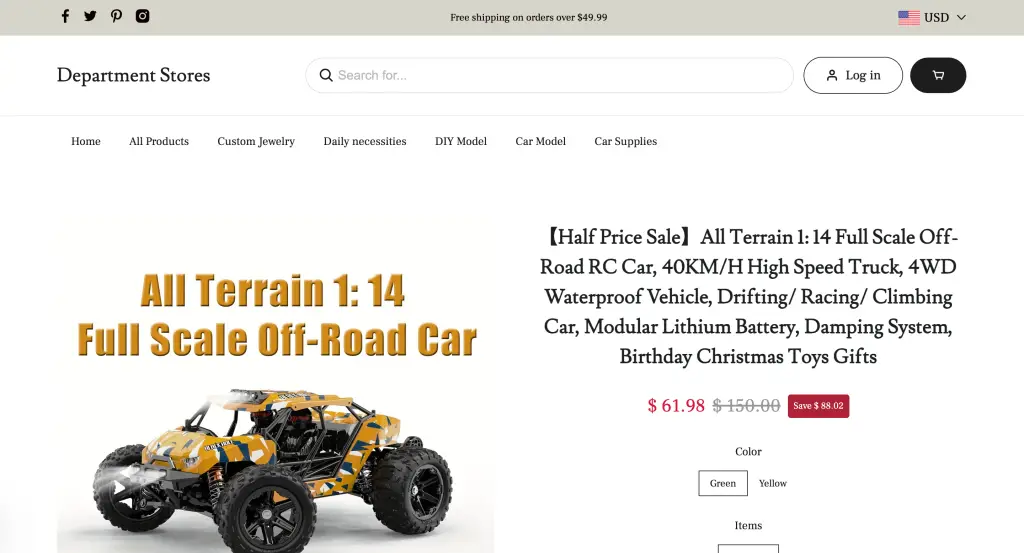
Task: Open the Facebook social link icon
Action: point(65,16)
